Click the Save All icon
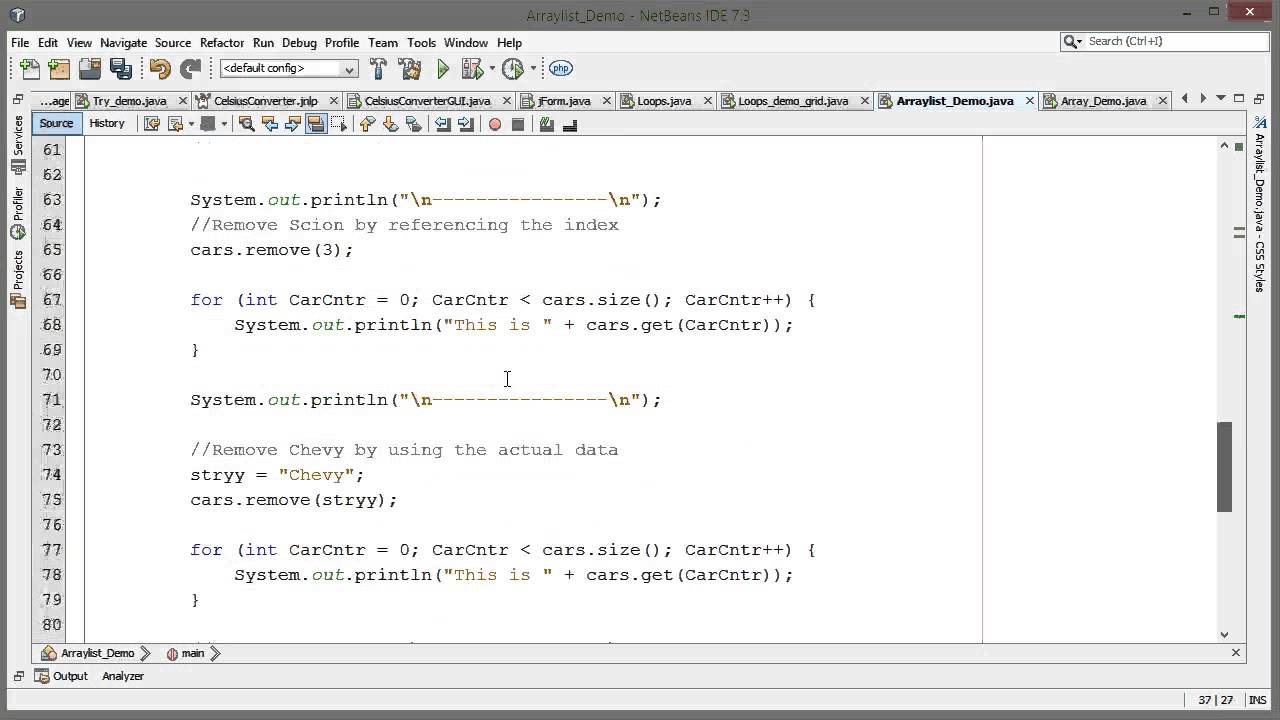 [x=121, y=68]
